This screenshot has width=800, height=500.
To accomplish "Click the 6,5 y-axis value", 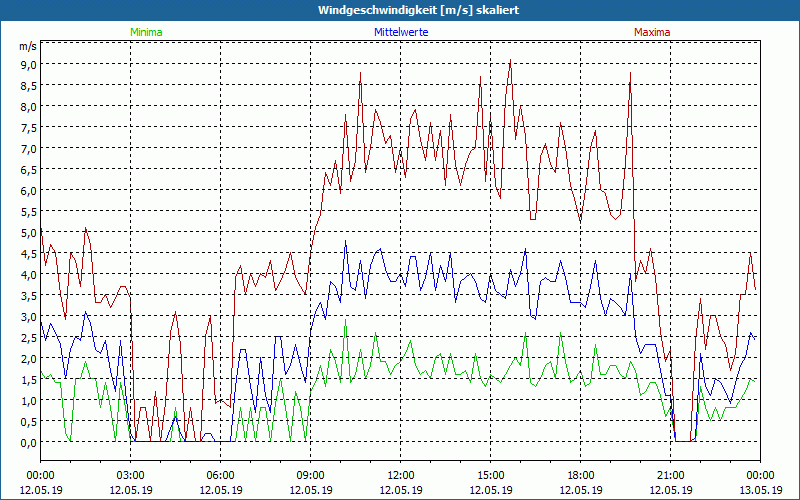I will click(29, 169).
